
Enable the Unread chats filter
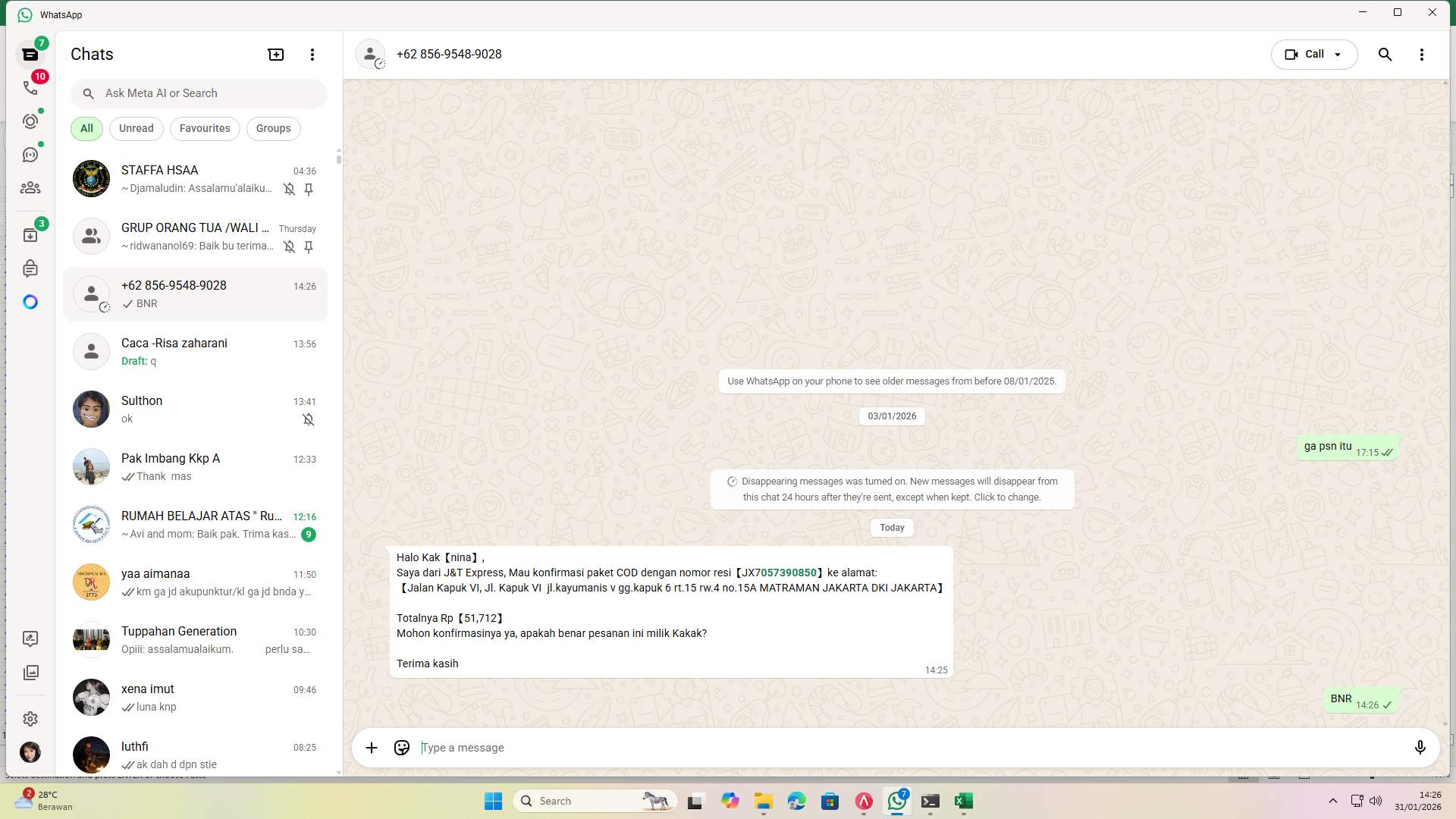pos(136,128)
